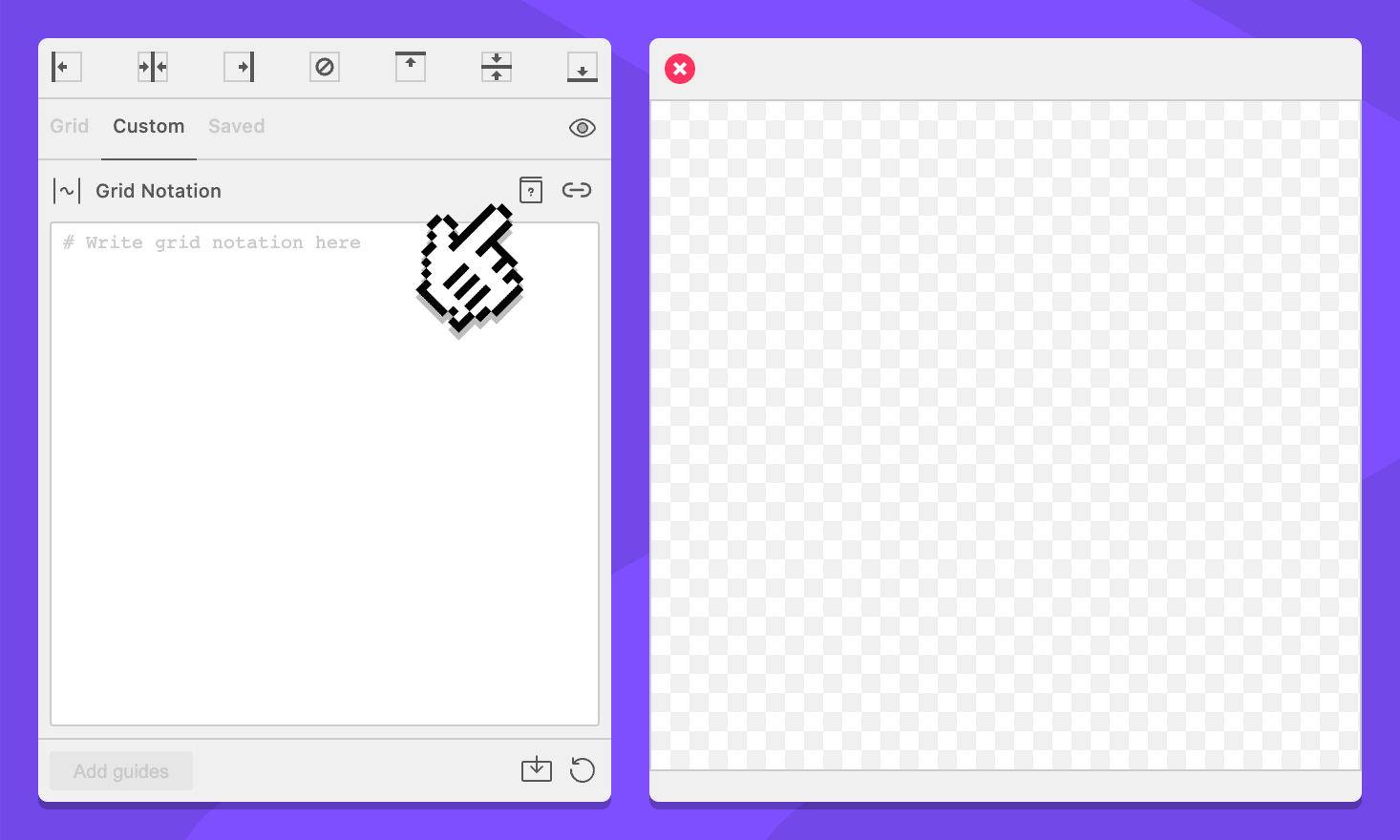Open the grid notation help icon
The height and width of the screenshot is (840, 1400).
[x=531, y=190]
